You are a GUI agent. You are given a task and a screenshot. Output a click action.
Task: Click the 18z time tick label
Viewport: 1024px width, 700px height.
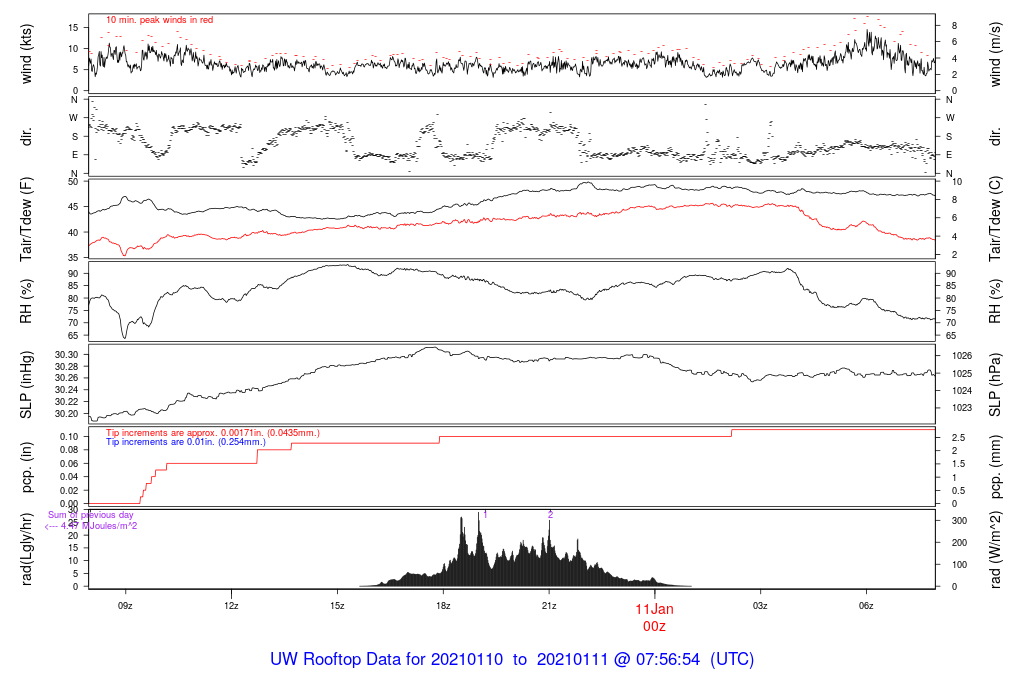click(443, 606)
